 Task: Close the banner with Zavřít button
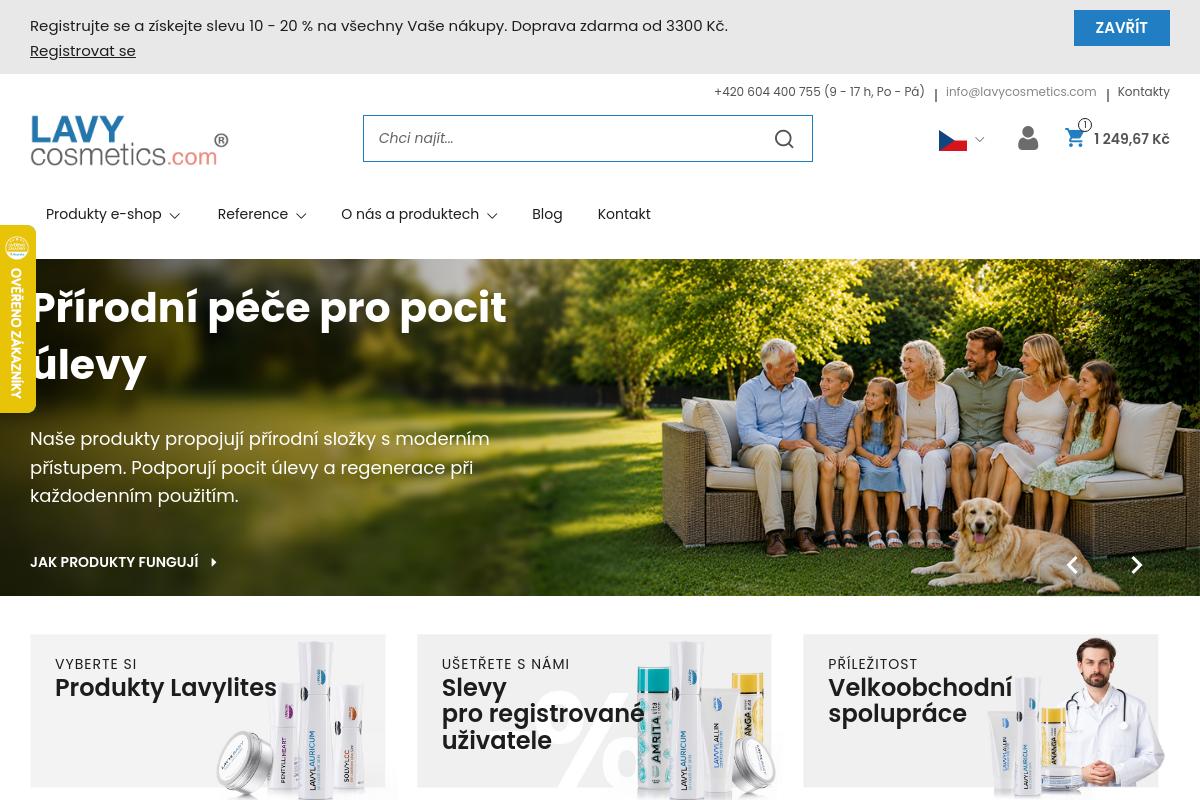1122,28
